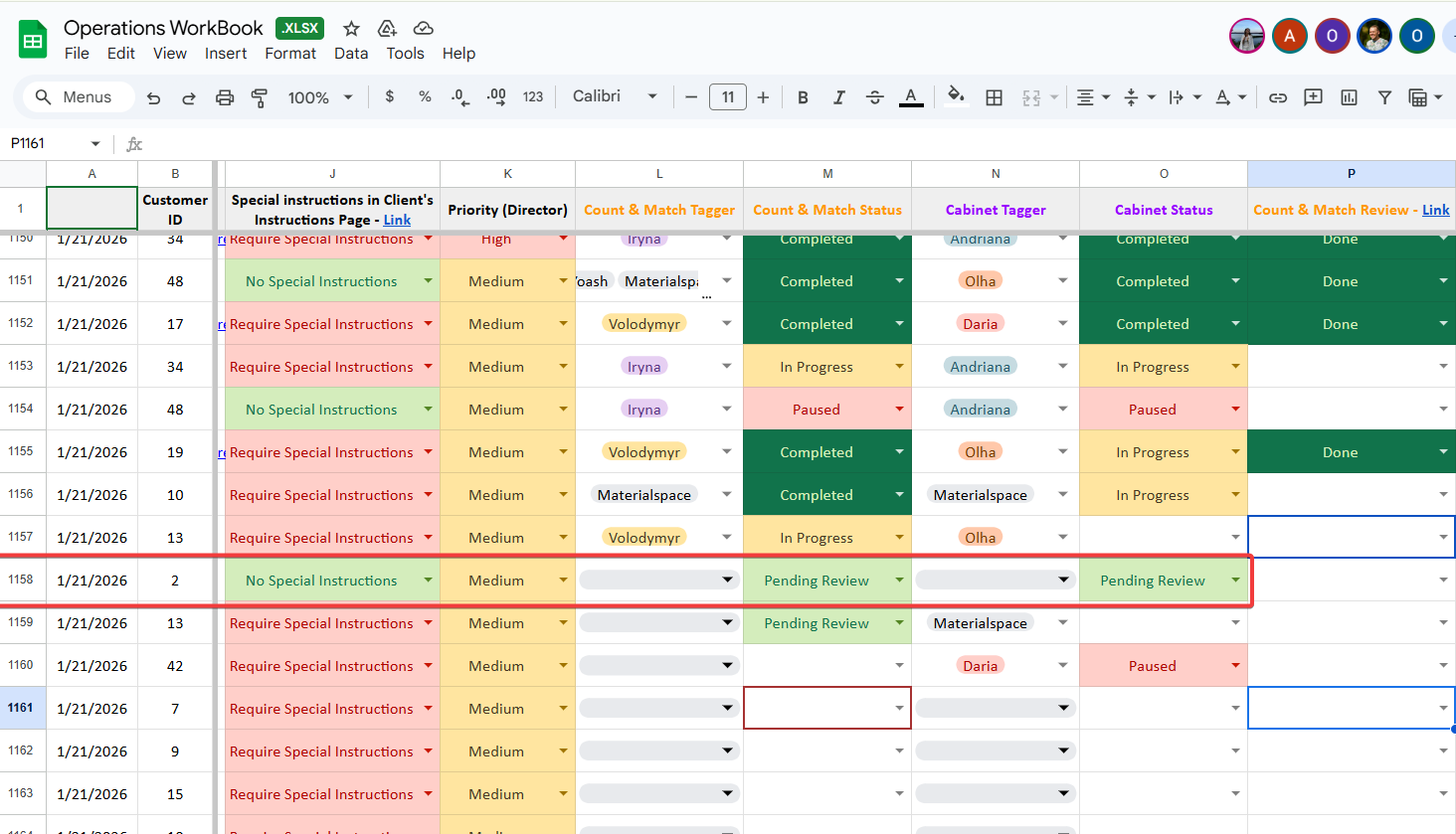Star the Operations WorkBook document

coord(351,29)
